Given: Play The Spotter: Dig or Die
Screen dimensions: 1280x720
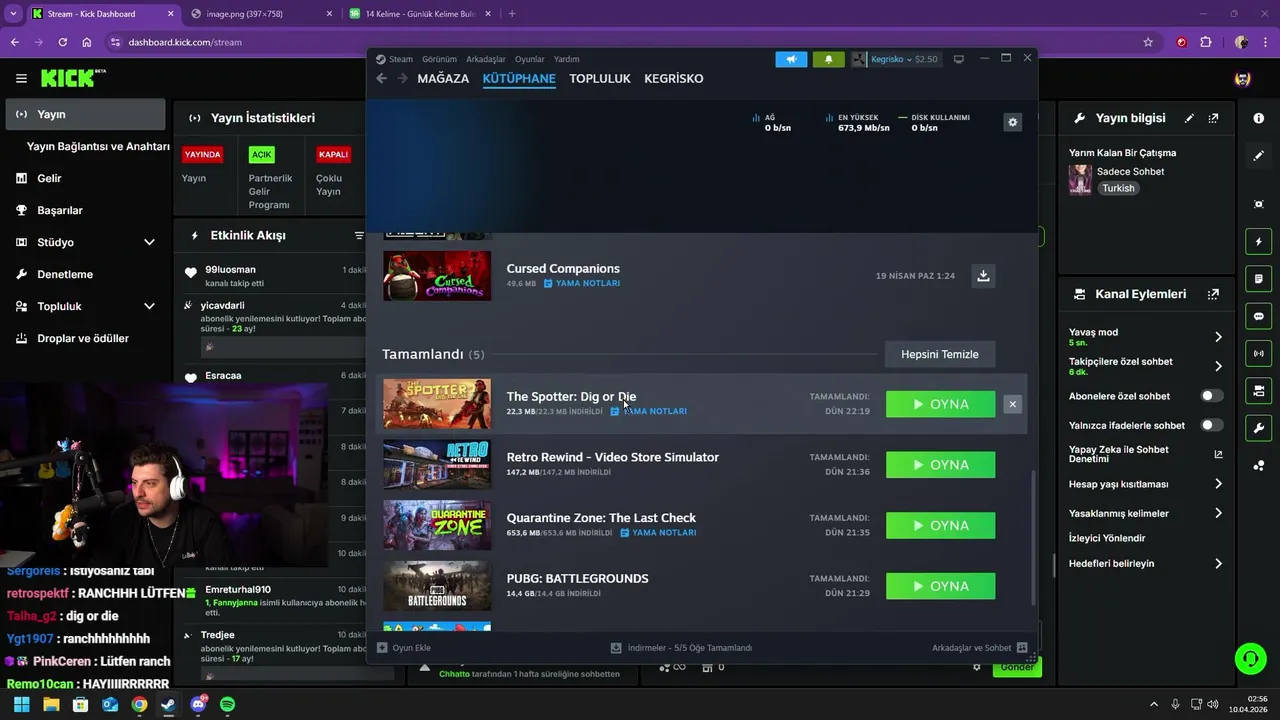Looking at the screenshot, I should pyautogui.click(x=940, y=404).
